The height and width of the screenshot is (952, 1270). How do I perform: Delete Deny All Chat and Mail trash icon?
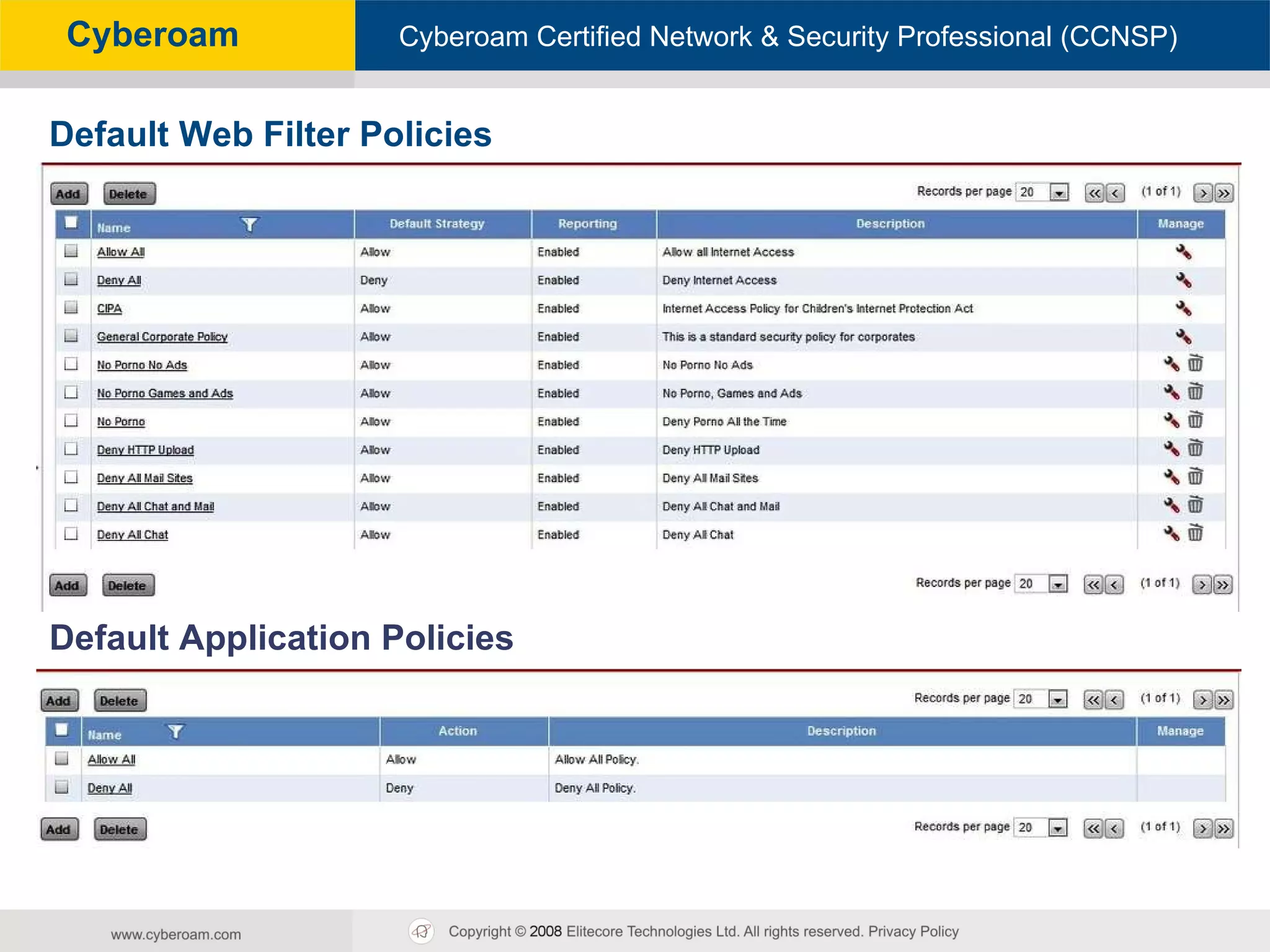(x=1195, y=505)
